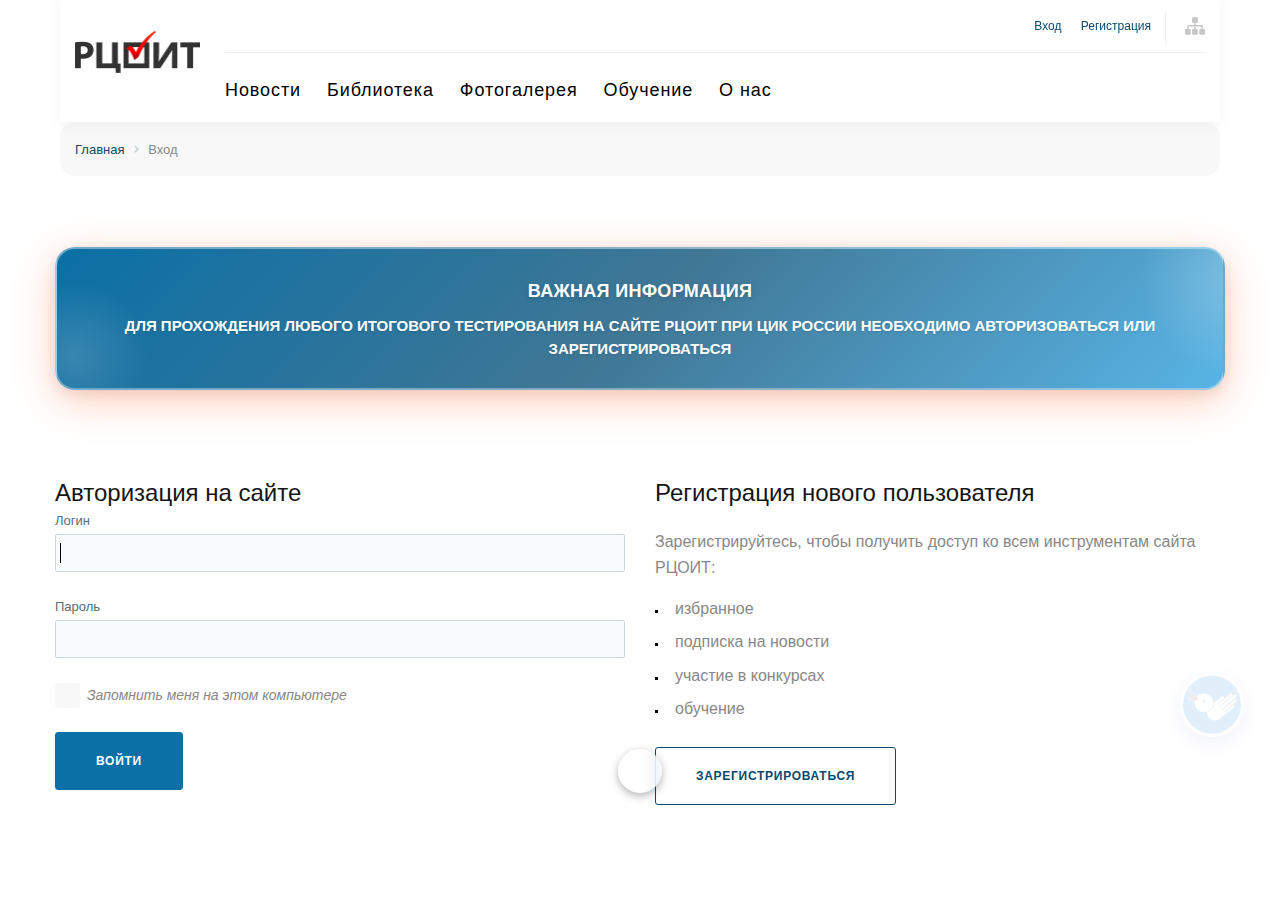Toggle the 'Запомнить меня на этом компьютере' checkbox
1280x900 pixels.
coord(67,695)
